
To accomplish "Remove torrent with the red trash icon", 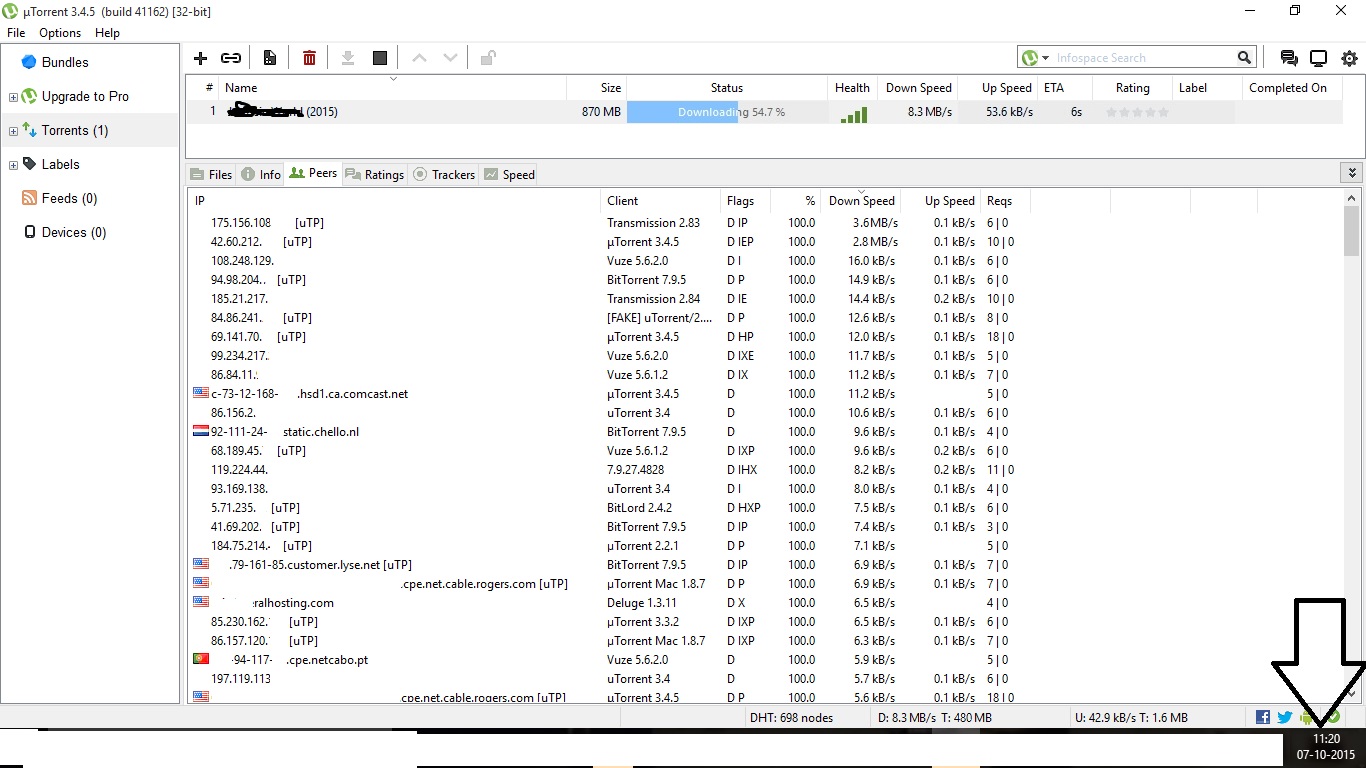I will 309,58.
